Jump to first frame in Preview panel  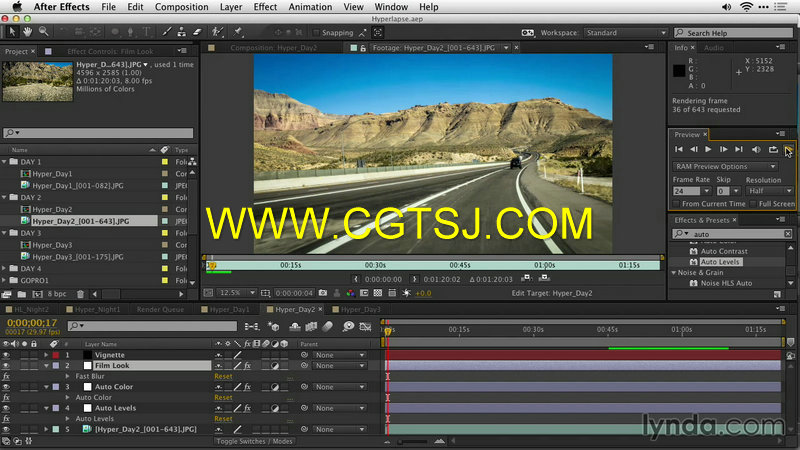[679, 149]
